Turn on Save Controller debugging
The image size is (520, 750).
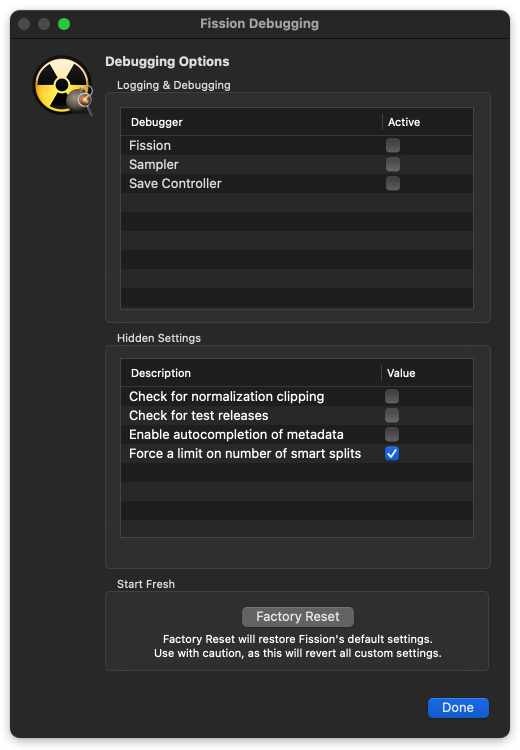(393, 184)
